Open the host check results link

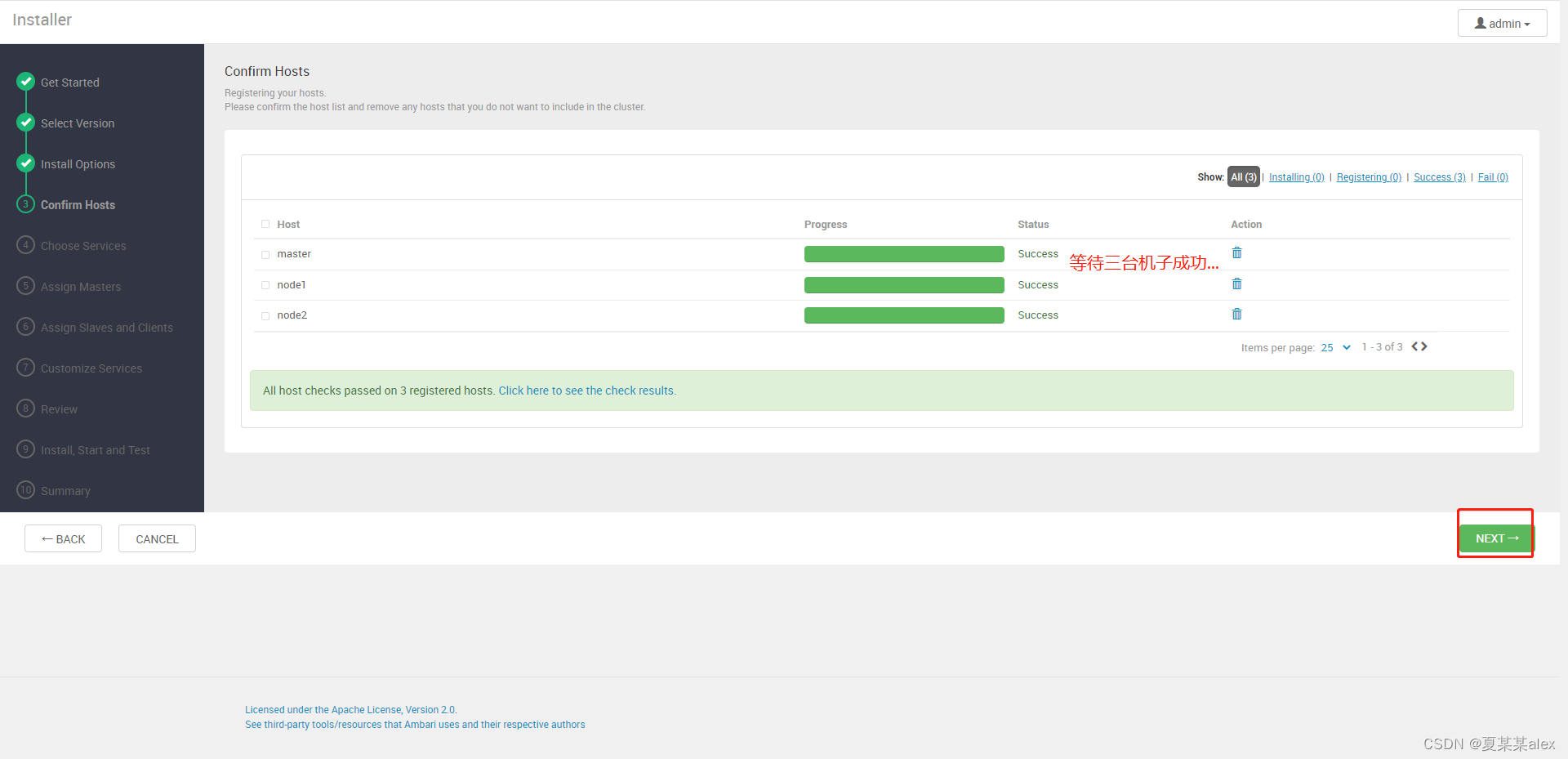587,391
